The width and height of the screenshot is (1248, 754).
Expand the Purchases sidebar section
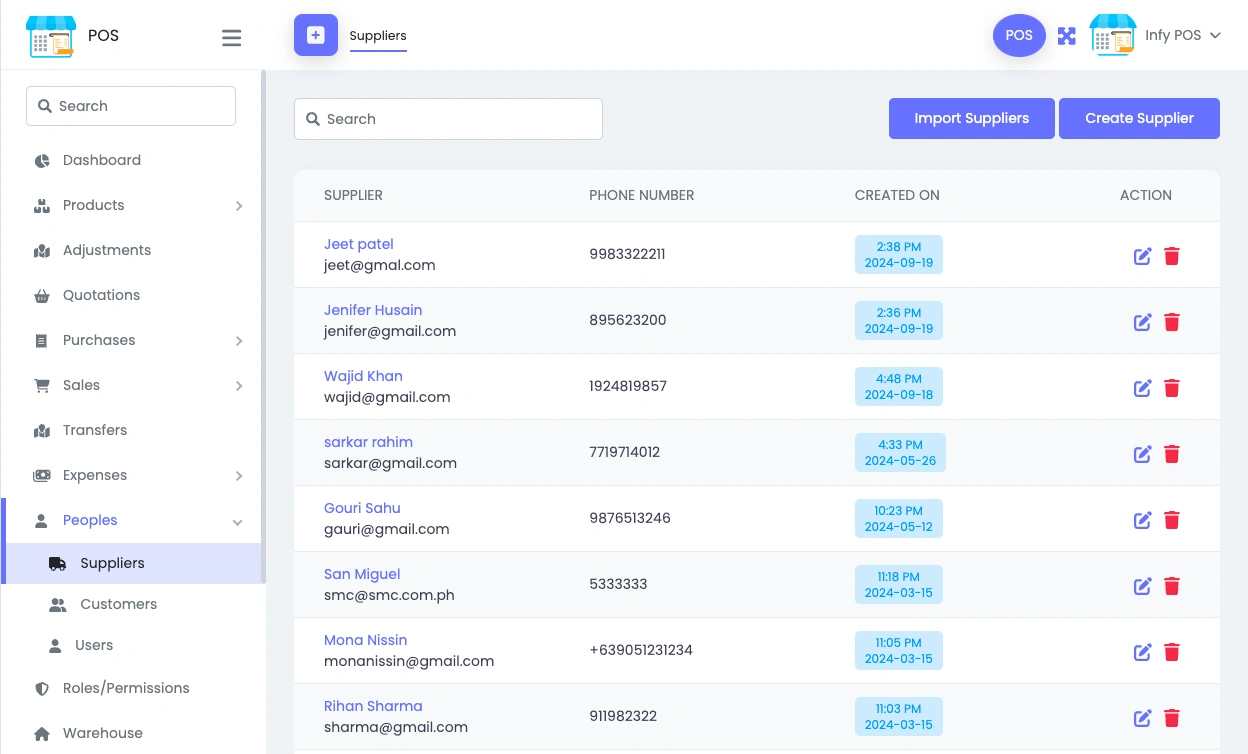coord(239,341)
